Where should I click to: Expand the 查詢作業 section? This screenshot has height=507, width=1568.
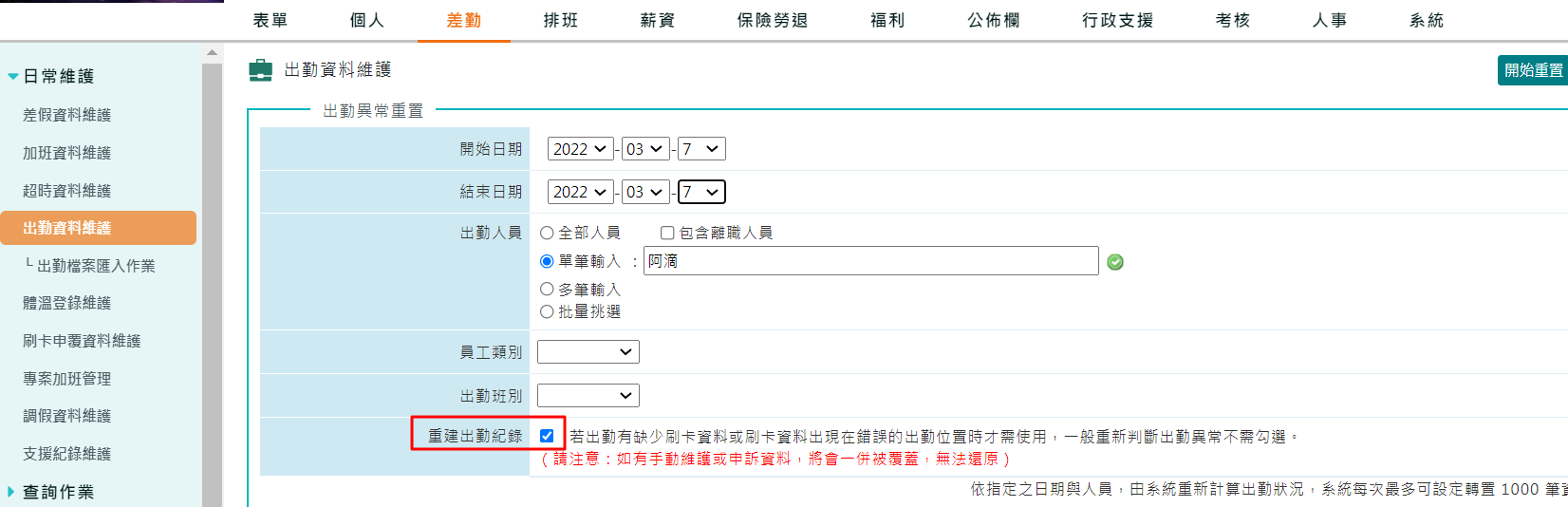click(x=58, y=492)
